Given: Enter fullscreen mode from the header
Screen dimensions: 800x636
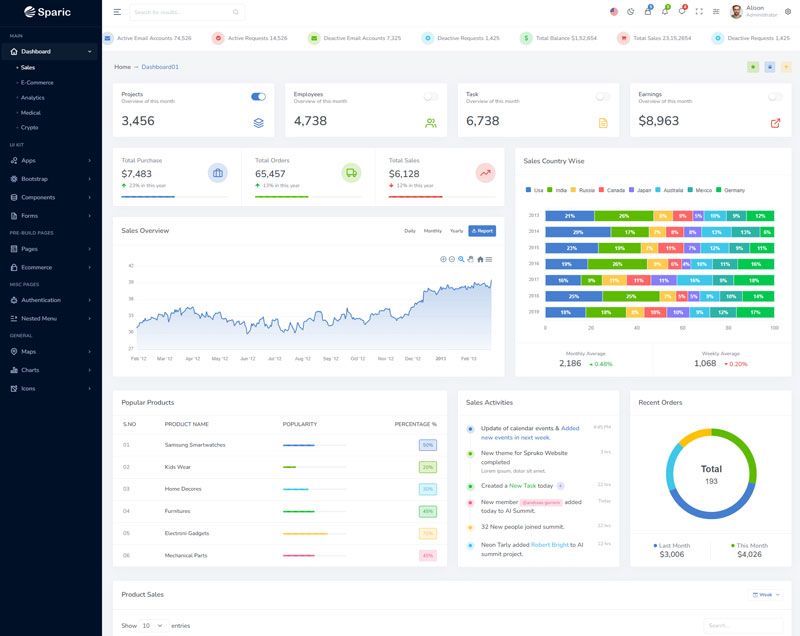Looking at the screenshot, I should tap(699, 12).
